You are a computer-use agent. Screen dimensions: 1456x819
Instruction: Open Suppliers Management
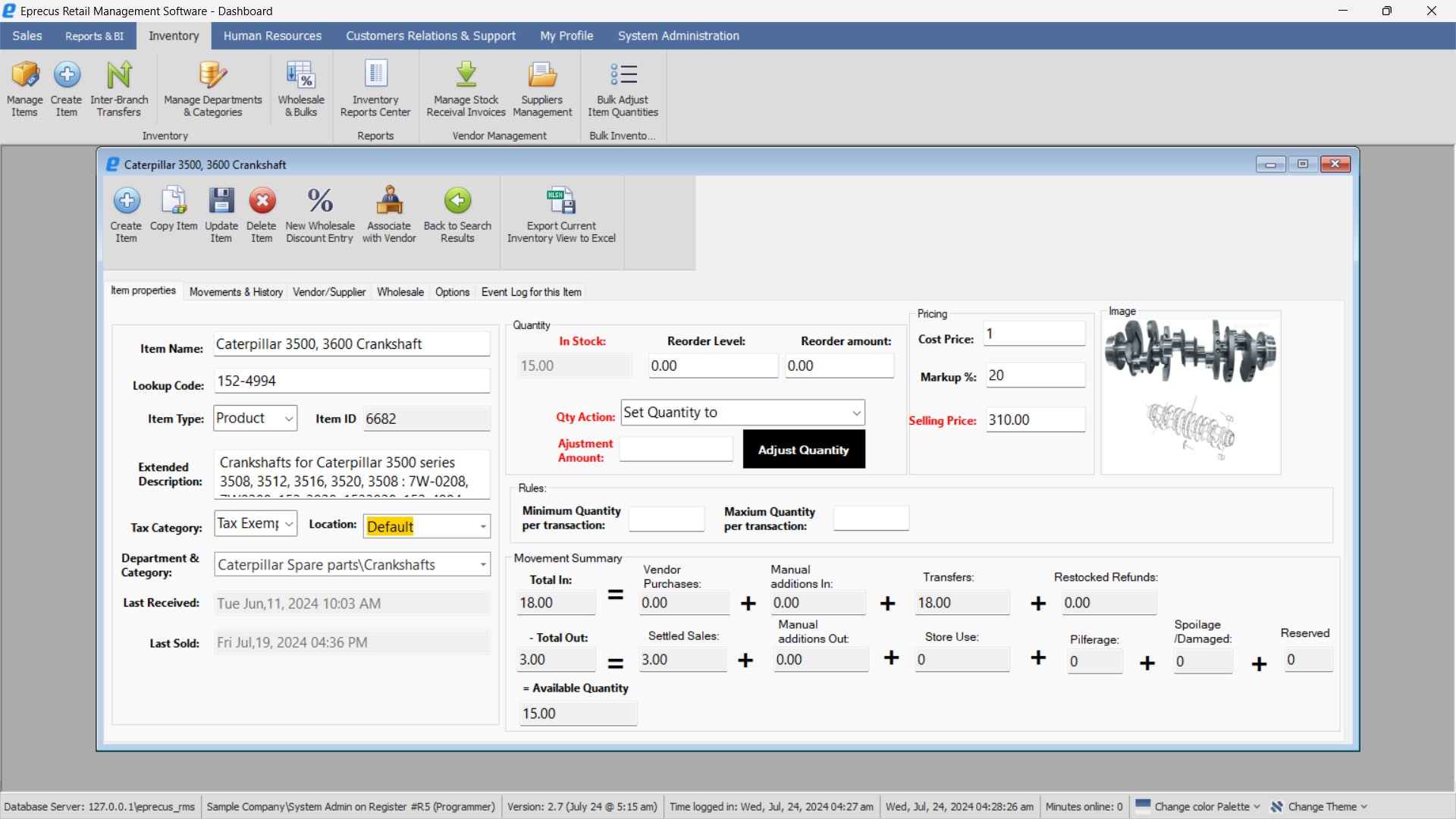click(x=542, y=89)
